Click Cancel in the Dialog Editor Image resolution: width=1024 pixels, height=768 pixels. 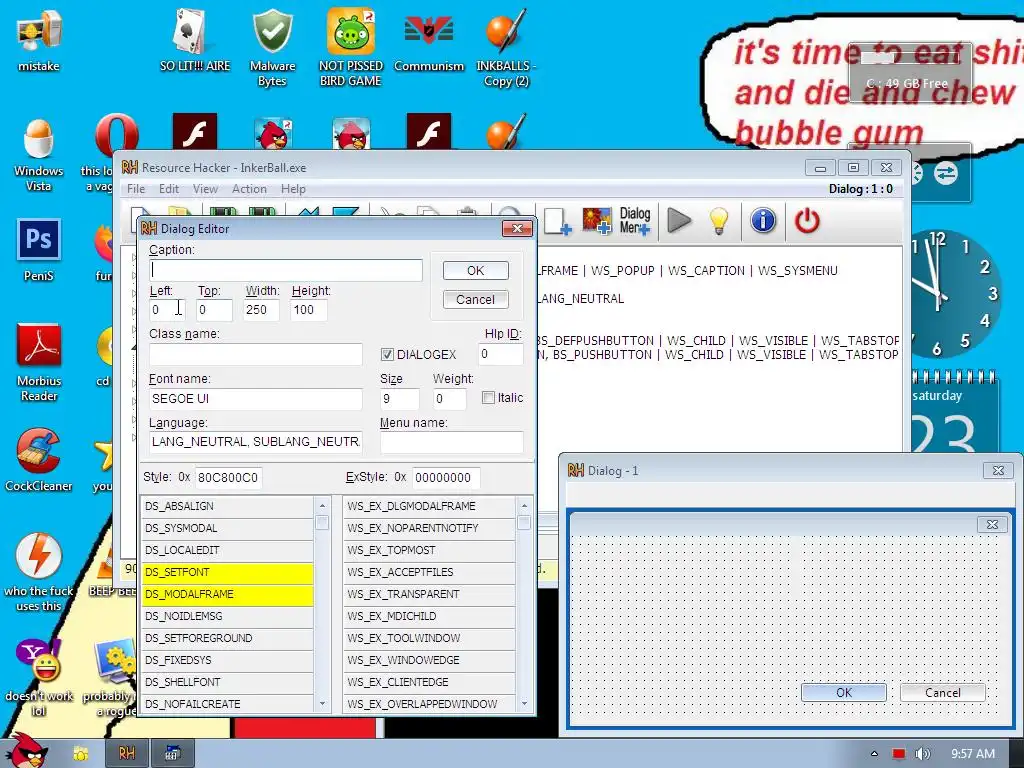coord(475,300)
